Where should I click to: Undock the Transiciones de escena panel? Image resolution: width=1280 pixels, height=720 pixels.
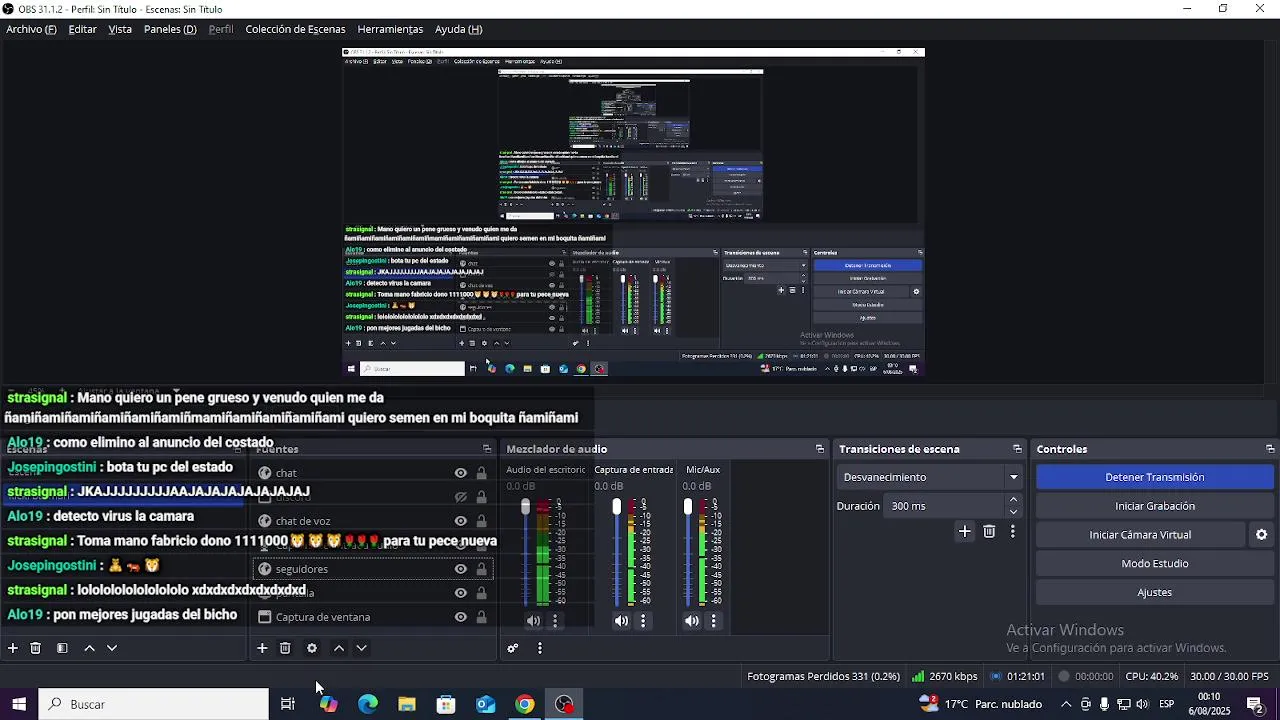(1018, 449)
